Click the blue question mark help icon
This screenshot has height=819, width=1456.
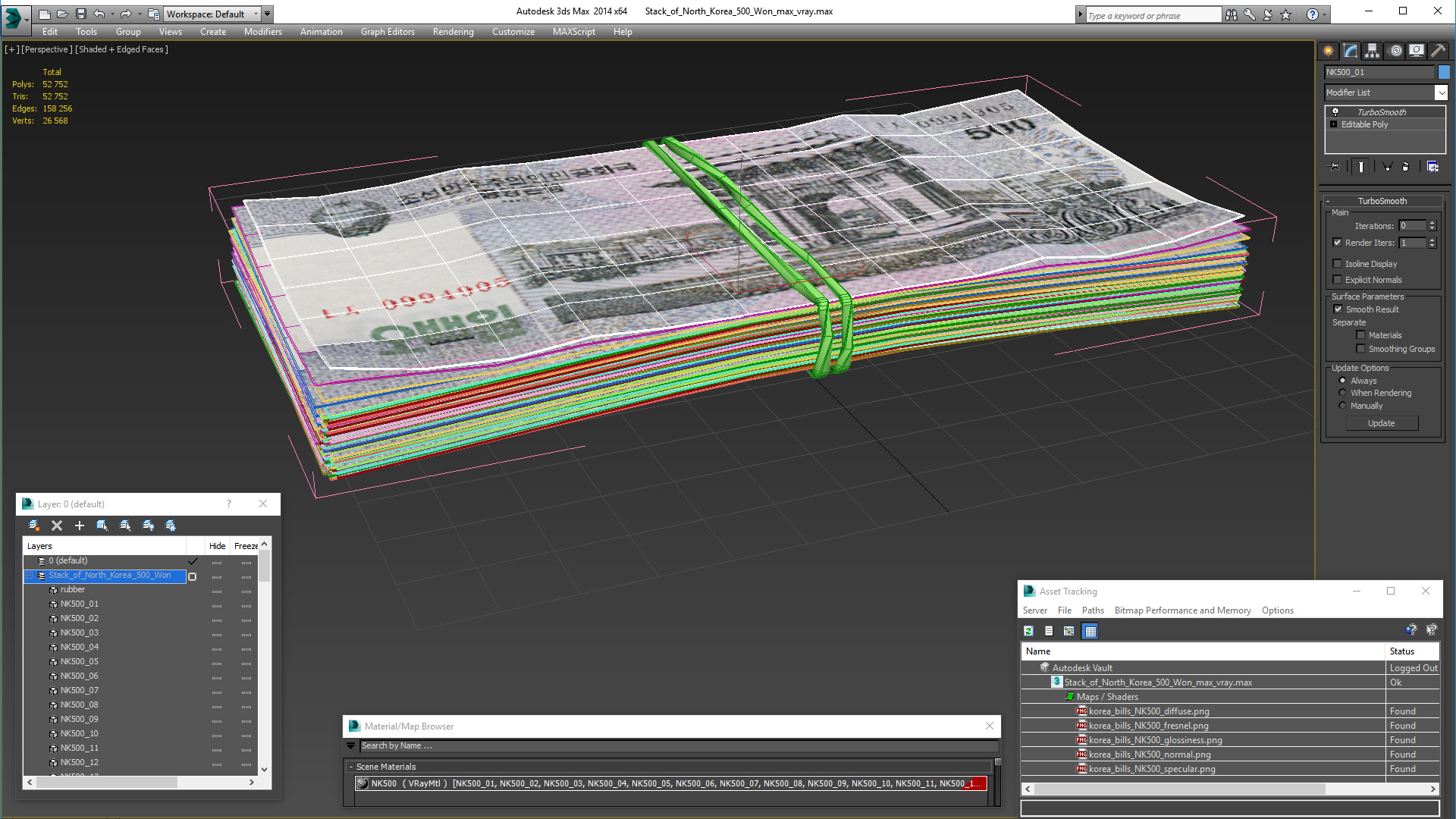click(1312, 14)
